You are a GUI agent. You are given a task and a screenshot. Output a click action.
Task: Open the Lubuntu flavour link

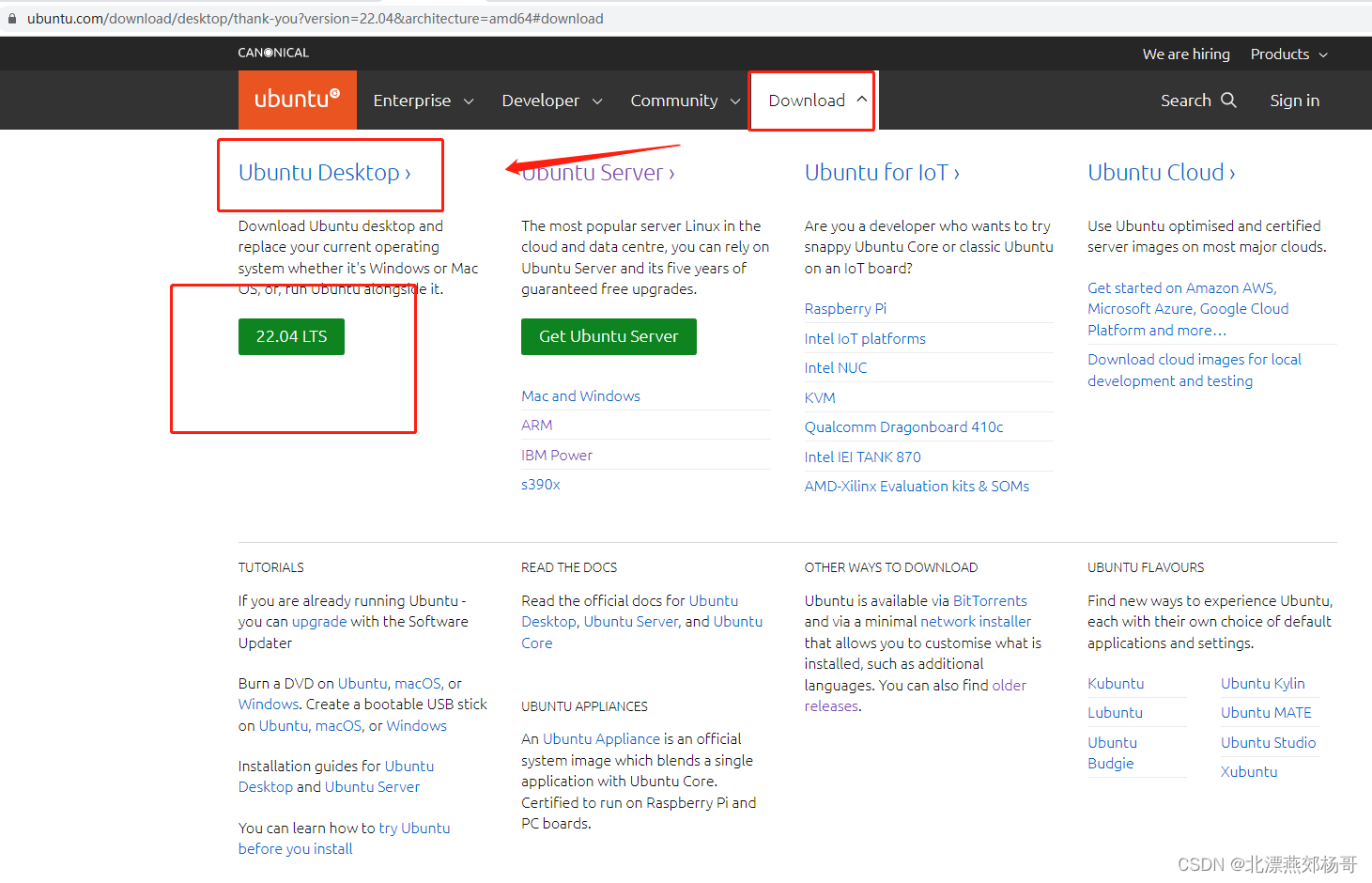click(x=1115, y=713)
